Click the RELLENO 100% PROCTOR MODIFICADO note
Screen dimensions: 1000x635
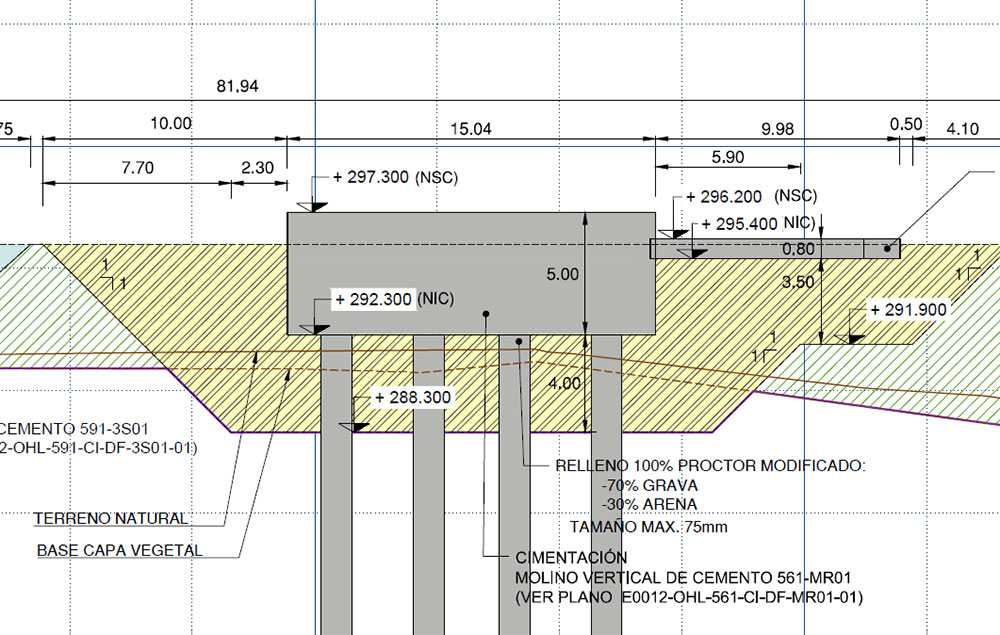[709, 467]
